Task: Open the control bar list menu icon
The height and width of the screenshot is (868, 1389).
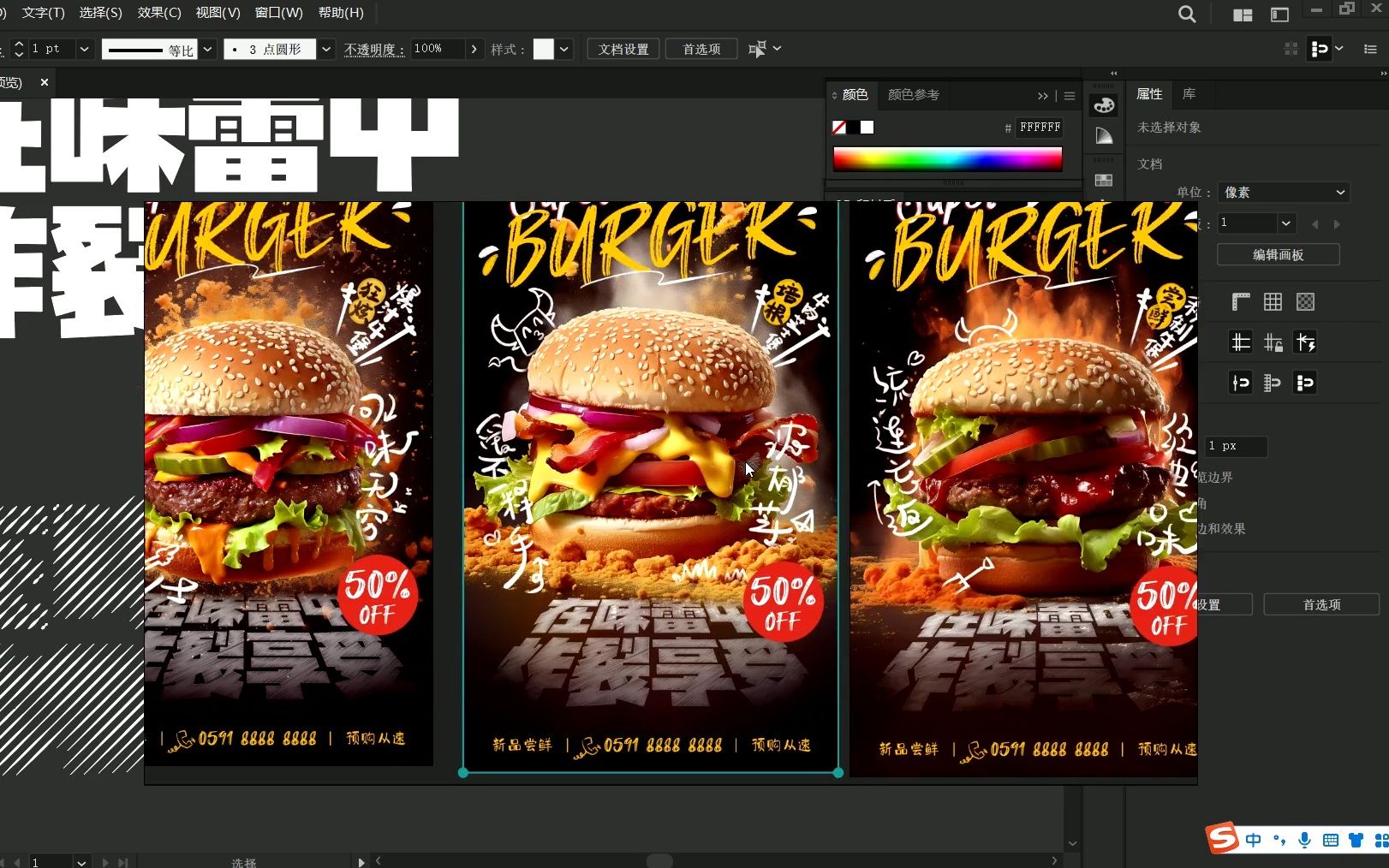Action: click(1370, 49)
